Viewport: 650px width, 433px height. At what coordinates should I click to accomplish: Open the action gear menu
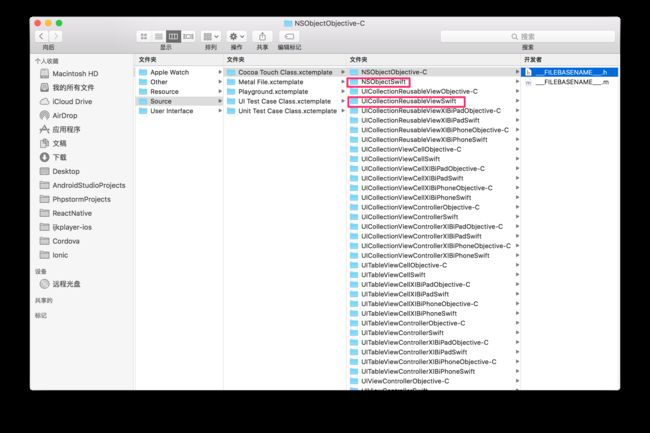(237, 36)
